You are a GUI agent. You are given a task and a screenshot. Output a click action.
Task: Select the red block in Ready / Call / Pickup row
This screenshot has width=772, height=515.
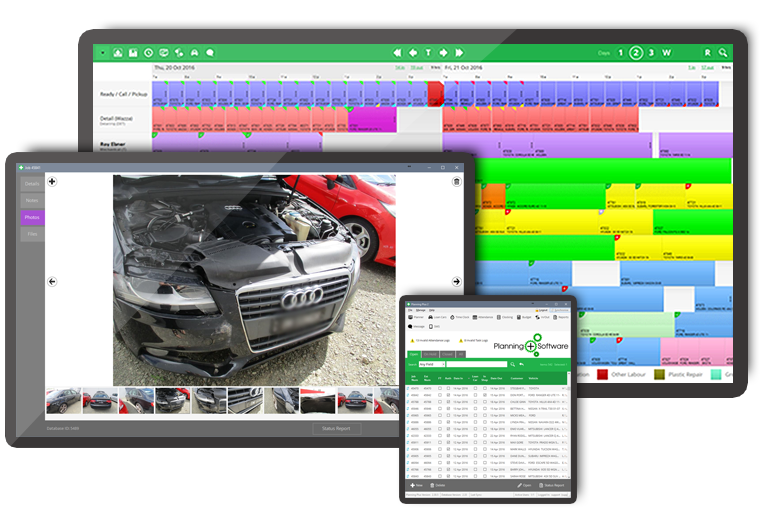[x=435, y=94]
